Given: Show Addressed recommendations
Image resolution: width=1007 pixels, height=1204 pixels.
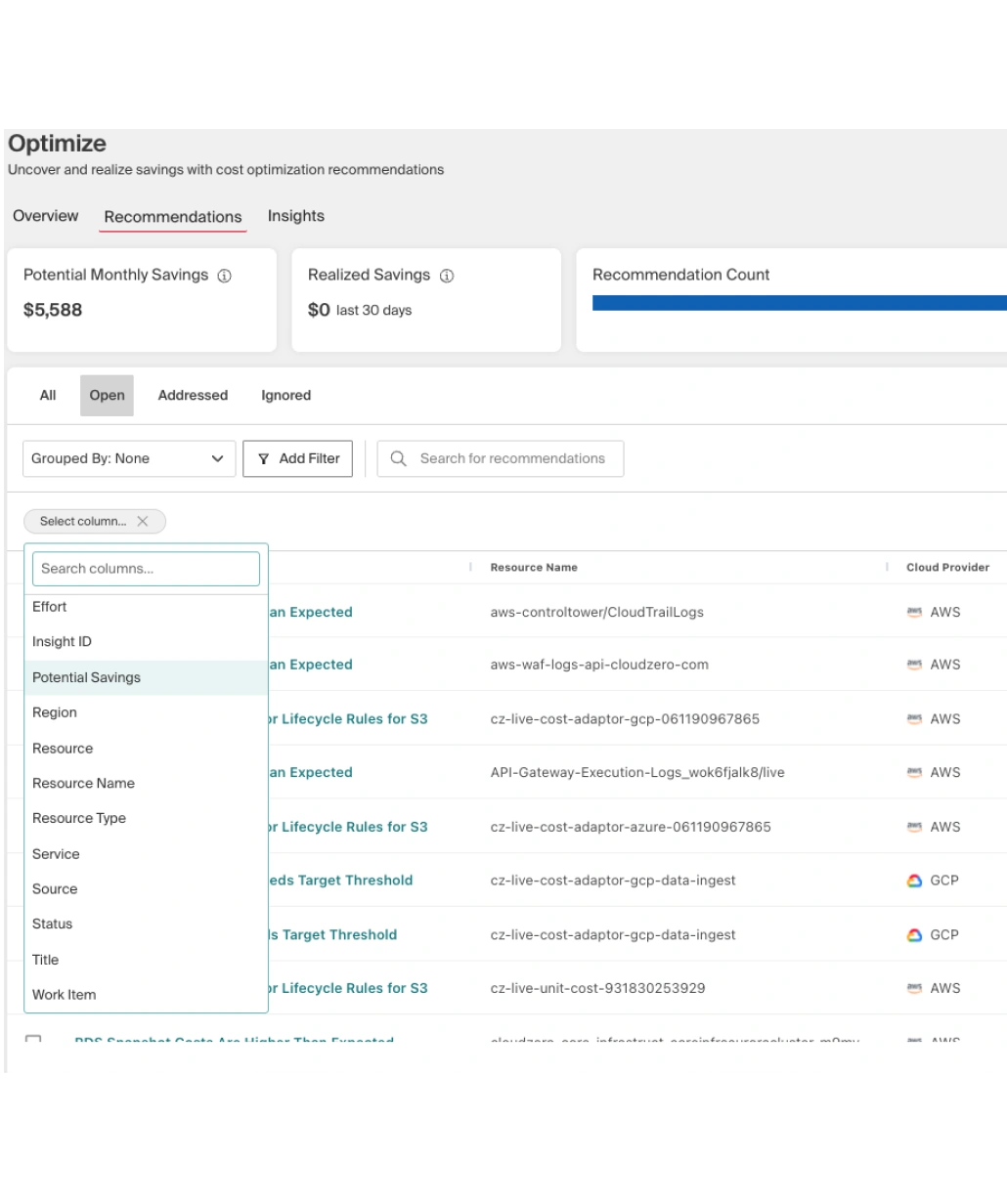Looking at the screenshot, I should (193, 396).
